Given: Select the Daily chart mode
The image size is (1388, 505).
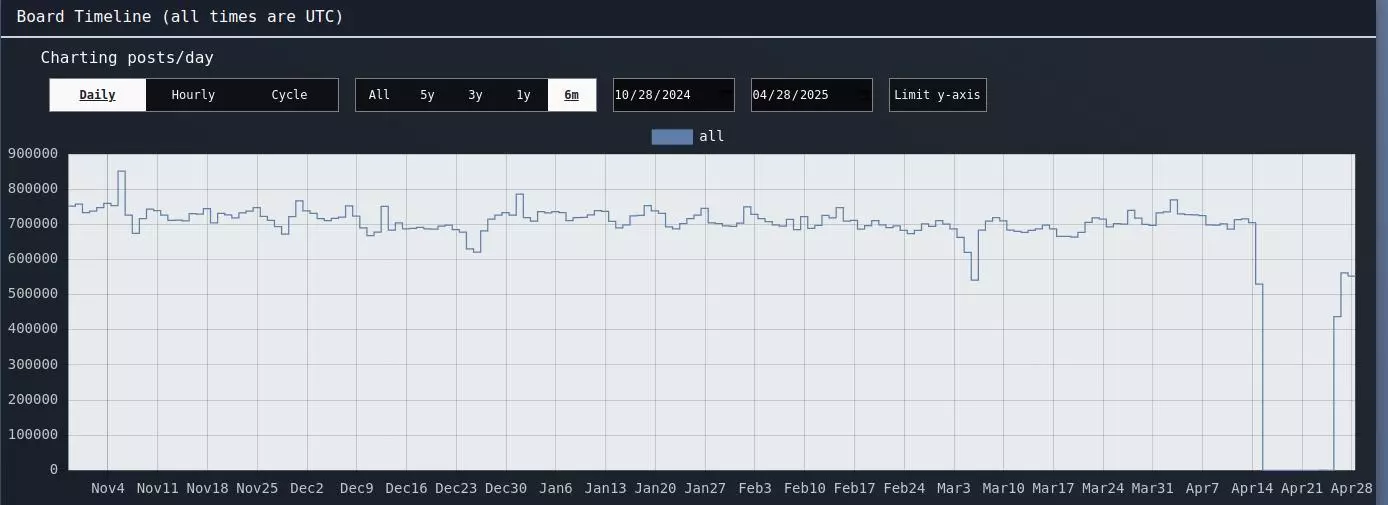Looking at the screenshot, I should click(x=98, y=95).
